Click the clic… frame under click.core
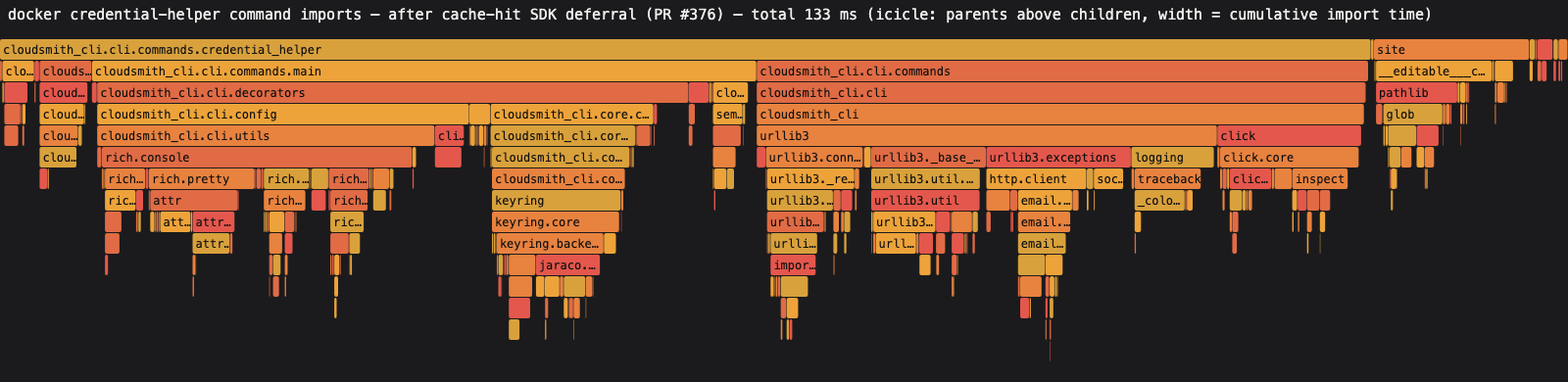This screenshot has height=382, width=1568. pyautogui.click(x=1250, y=179)
